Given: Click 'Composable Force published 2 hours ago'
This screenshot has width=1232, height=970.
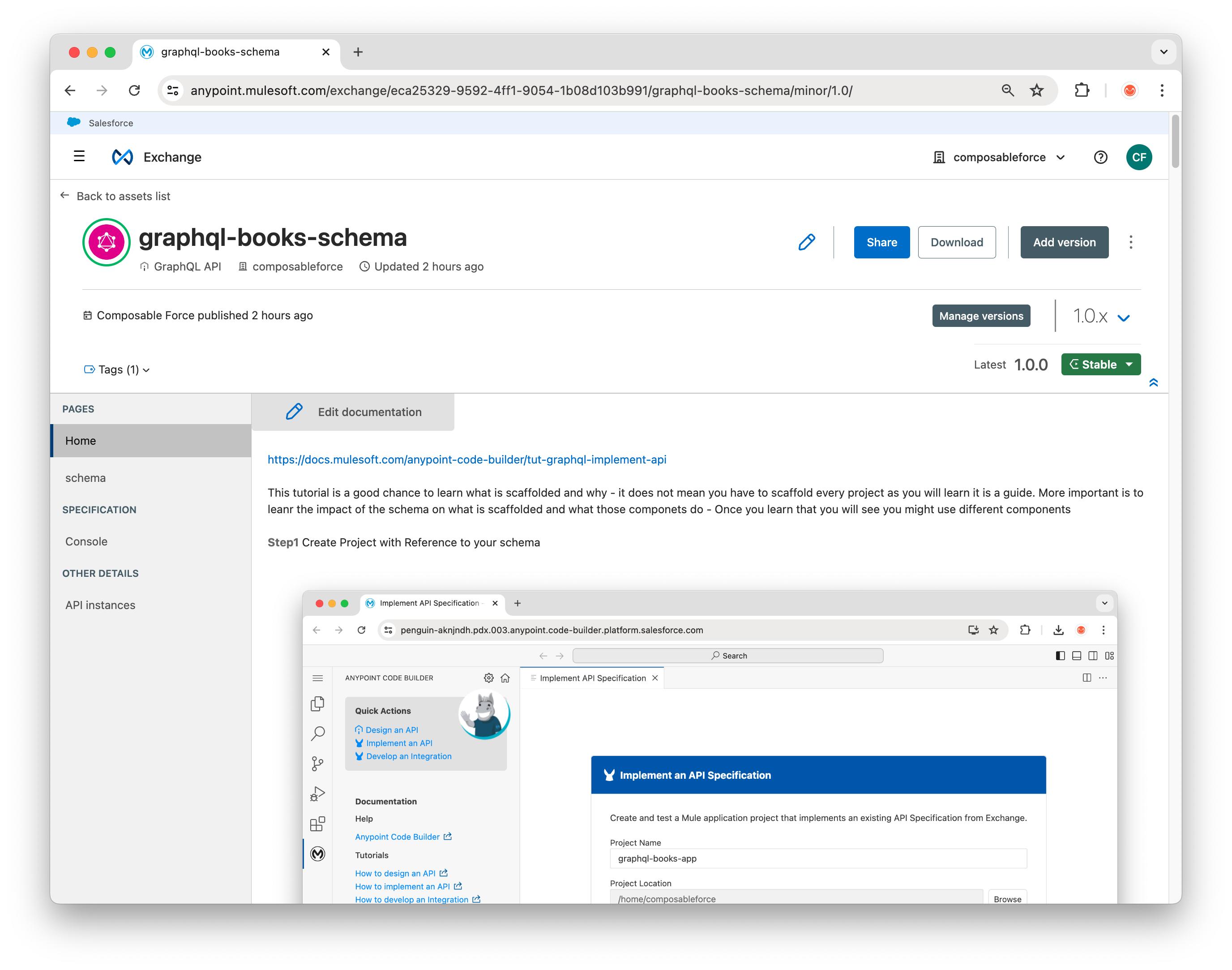Looking at the screenshot, I should pos(198,315).
